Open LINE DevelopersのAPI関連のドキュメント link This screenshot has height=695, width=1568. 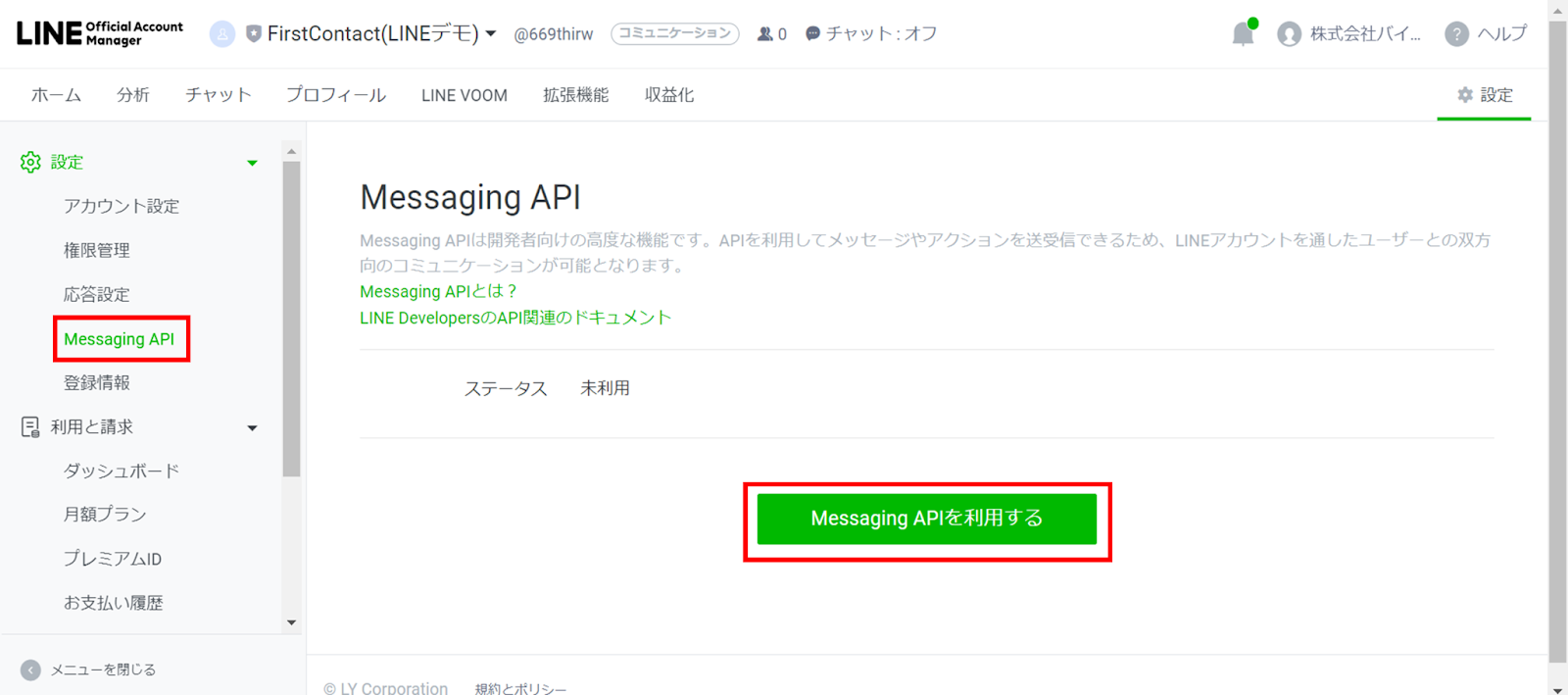pos(515,318)
